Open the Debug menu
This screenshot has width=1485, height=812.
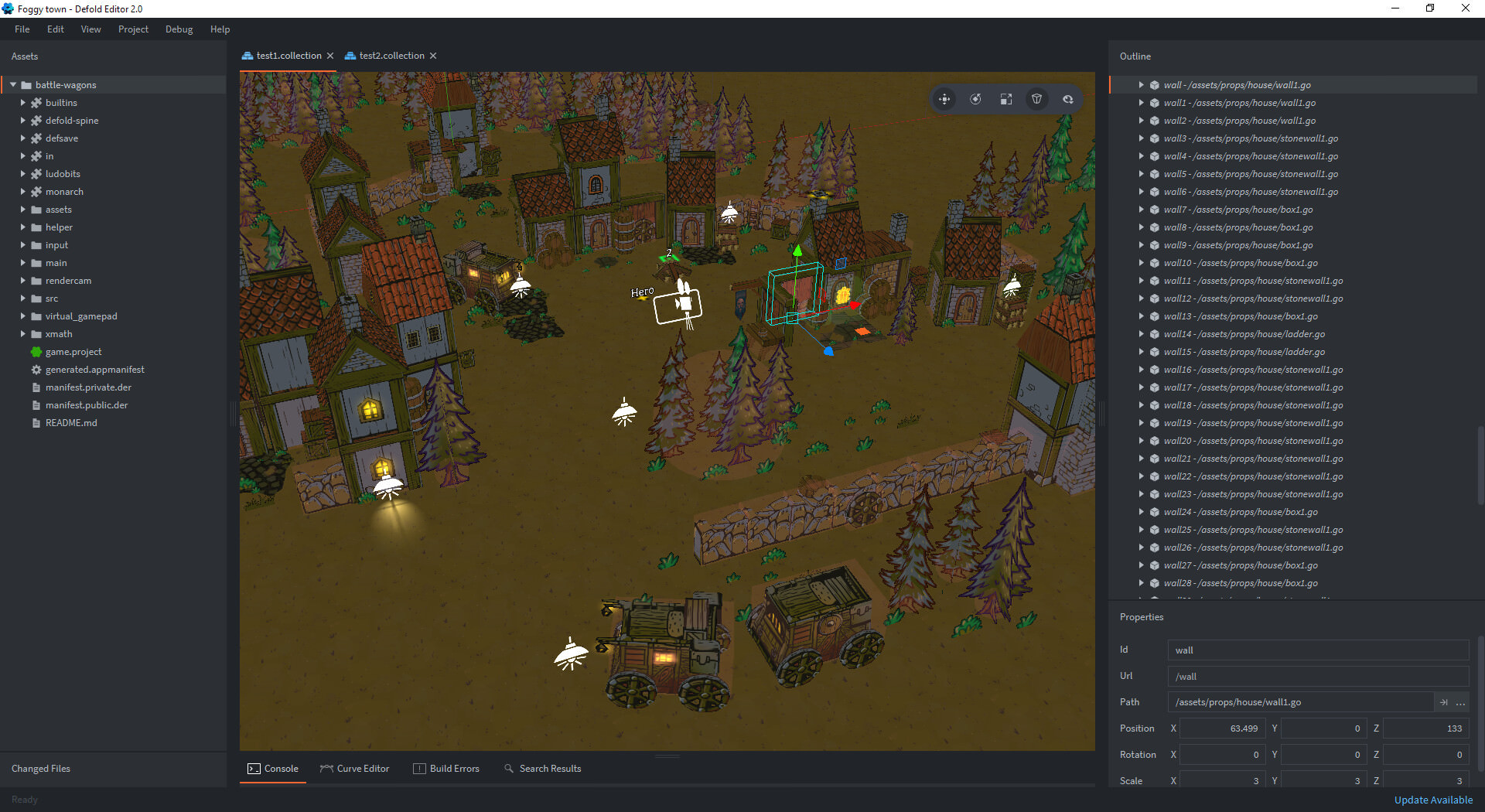[x=179, y=29]
